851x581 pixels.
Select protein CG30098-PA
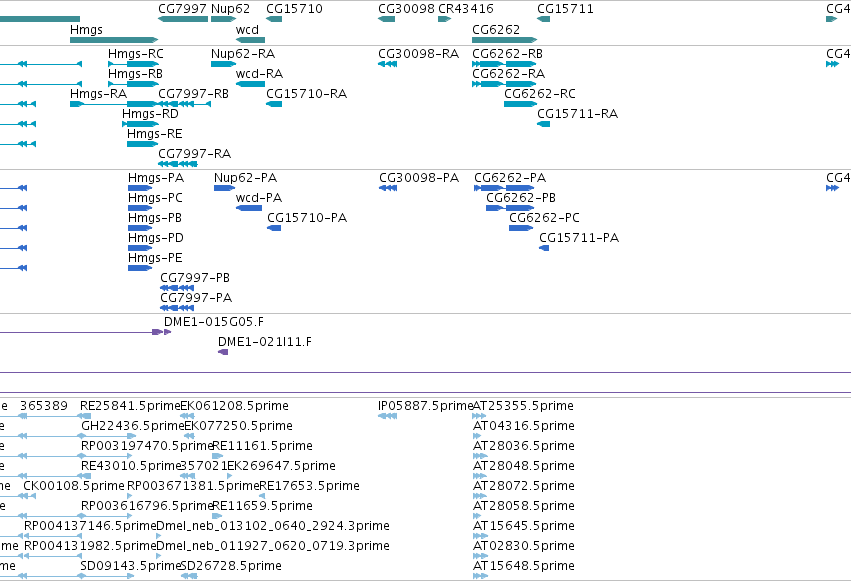(419, 178)
